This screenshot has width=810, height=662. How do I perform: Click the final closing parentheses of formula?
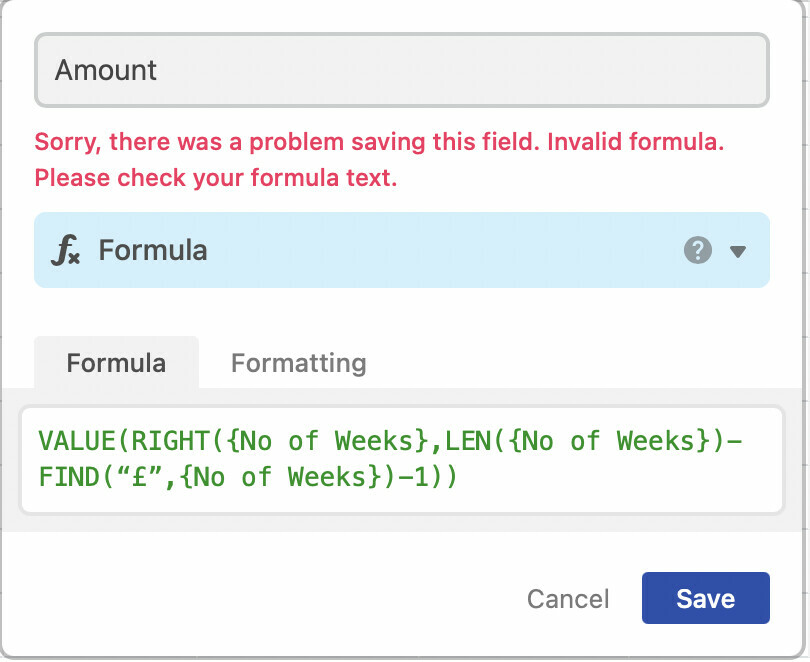click(443, 477)
